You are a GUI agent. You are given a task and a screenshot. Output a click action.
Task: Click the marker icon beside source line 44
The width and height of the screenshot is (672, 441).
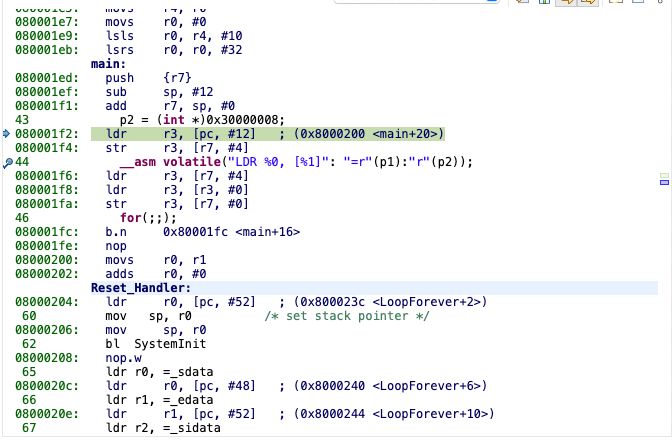7,162
